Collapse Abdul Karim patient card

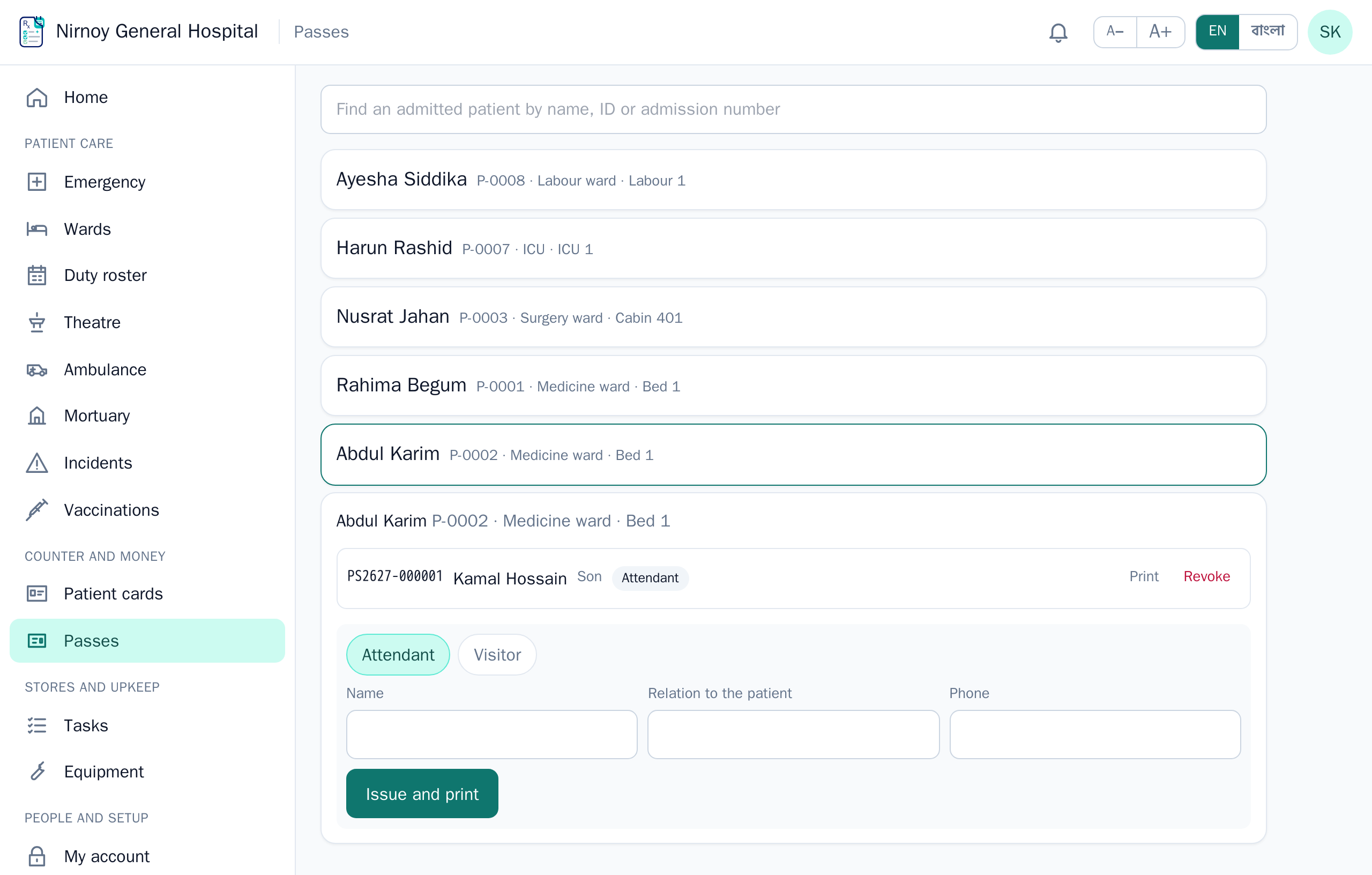[x=793, y=454]
